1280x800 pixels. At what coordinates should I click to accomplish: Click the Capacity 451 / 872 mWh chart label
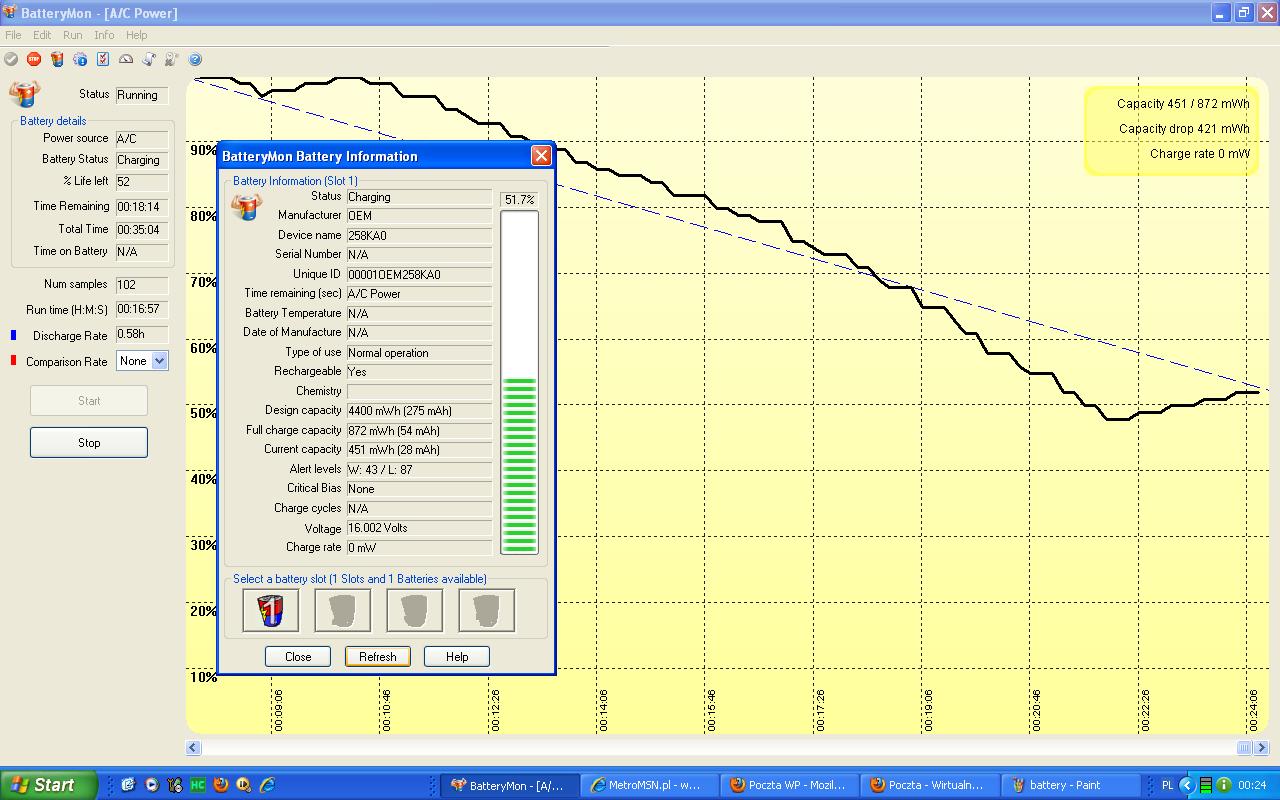1183,104
